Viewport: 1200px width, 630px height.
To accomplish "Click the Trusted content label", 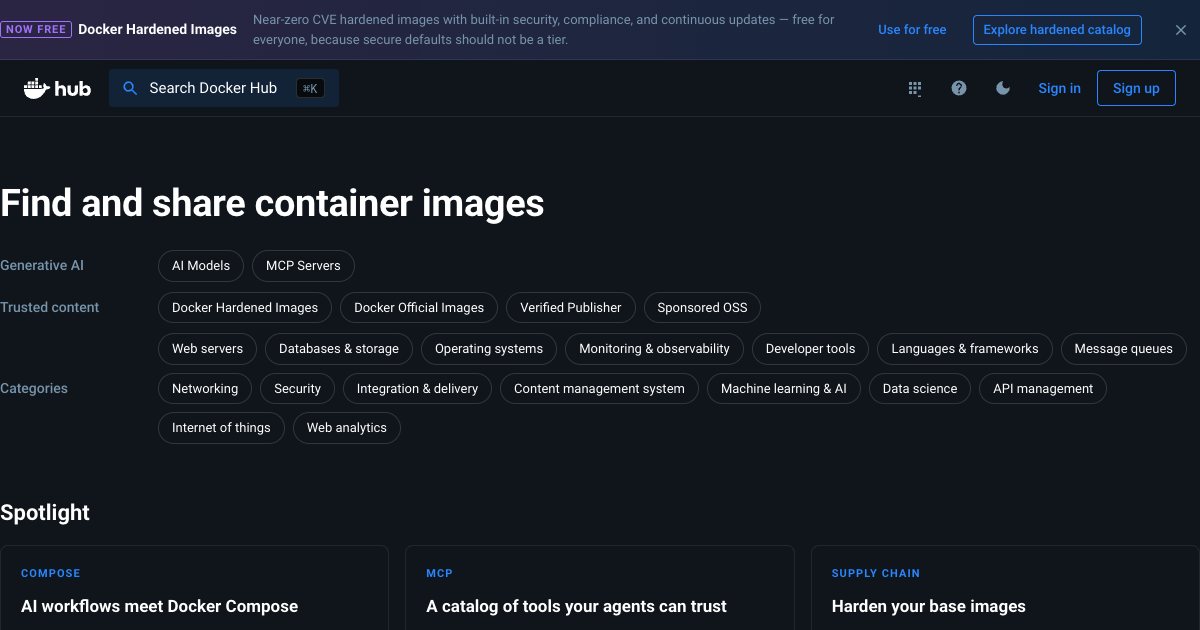I will 50,308.
